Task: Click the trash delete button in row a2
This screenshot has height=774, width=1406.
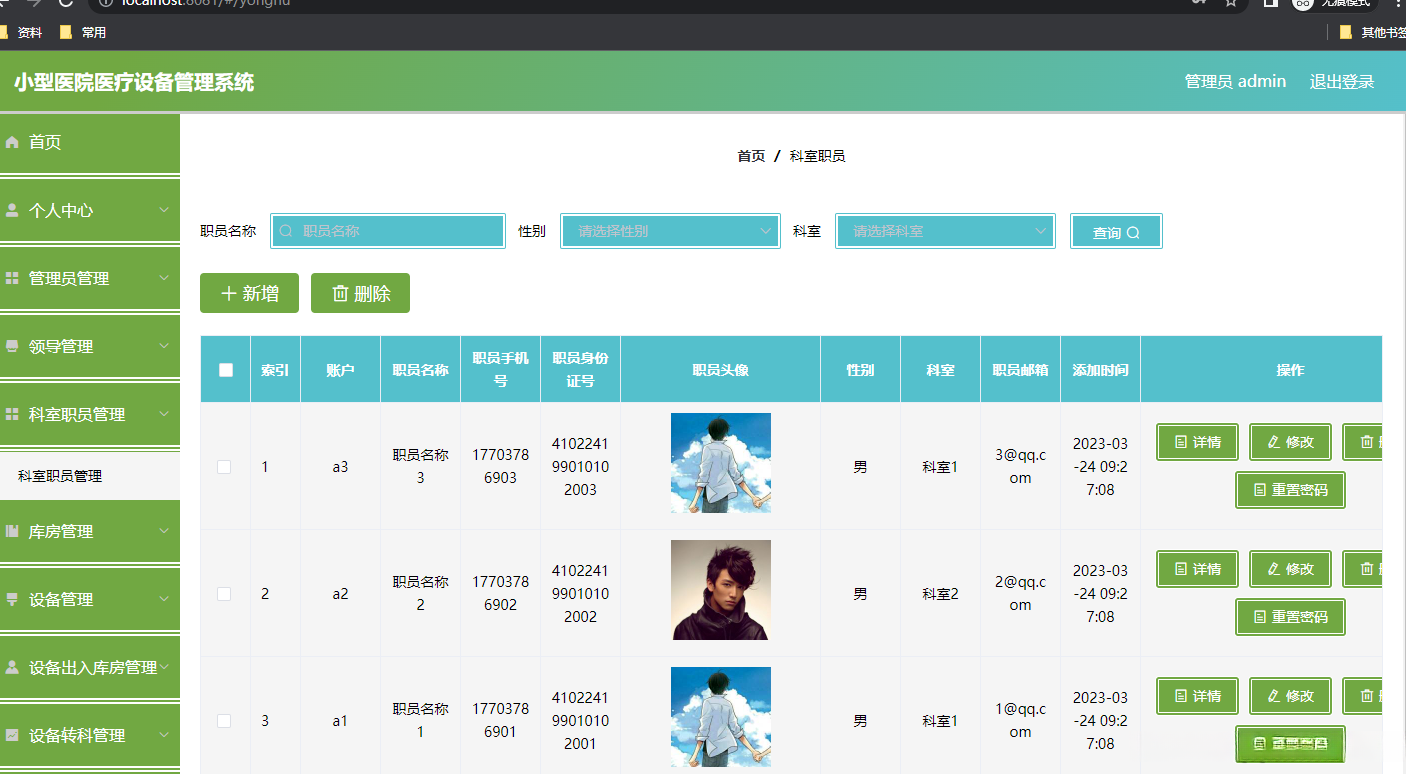Action: point(1362,569)
